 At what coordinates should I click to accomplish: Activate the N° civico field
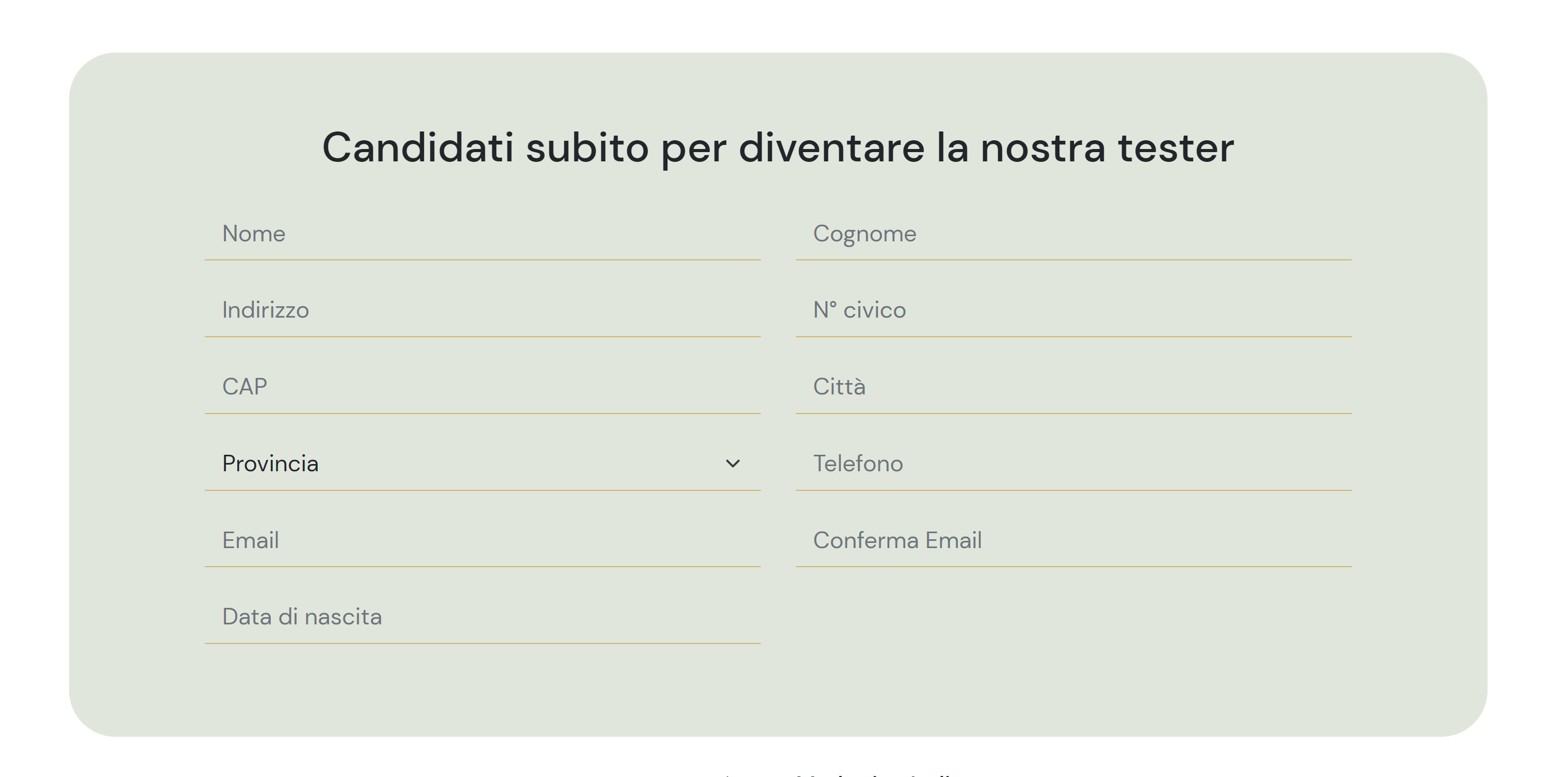pyautogui.click(x=1073, y=310)
